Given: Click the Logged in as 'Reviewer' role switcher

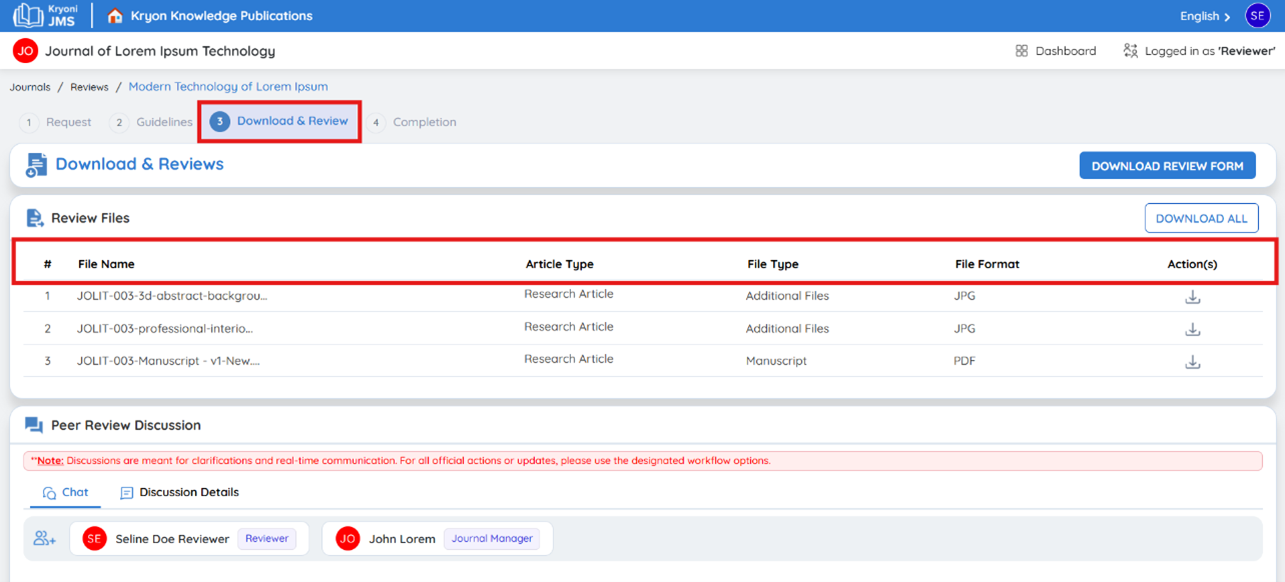Looking at the screenshot, I should point(1199,51).
